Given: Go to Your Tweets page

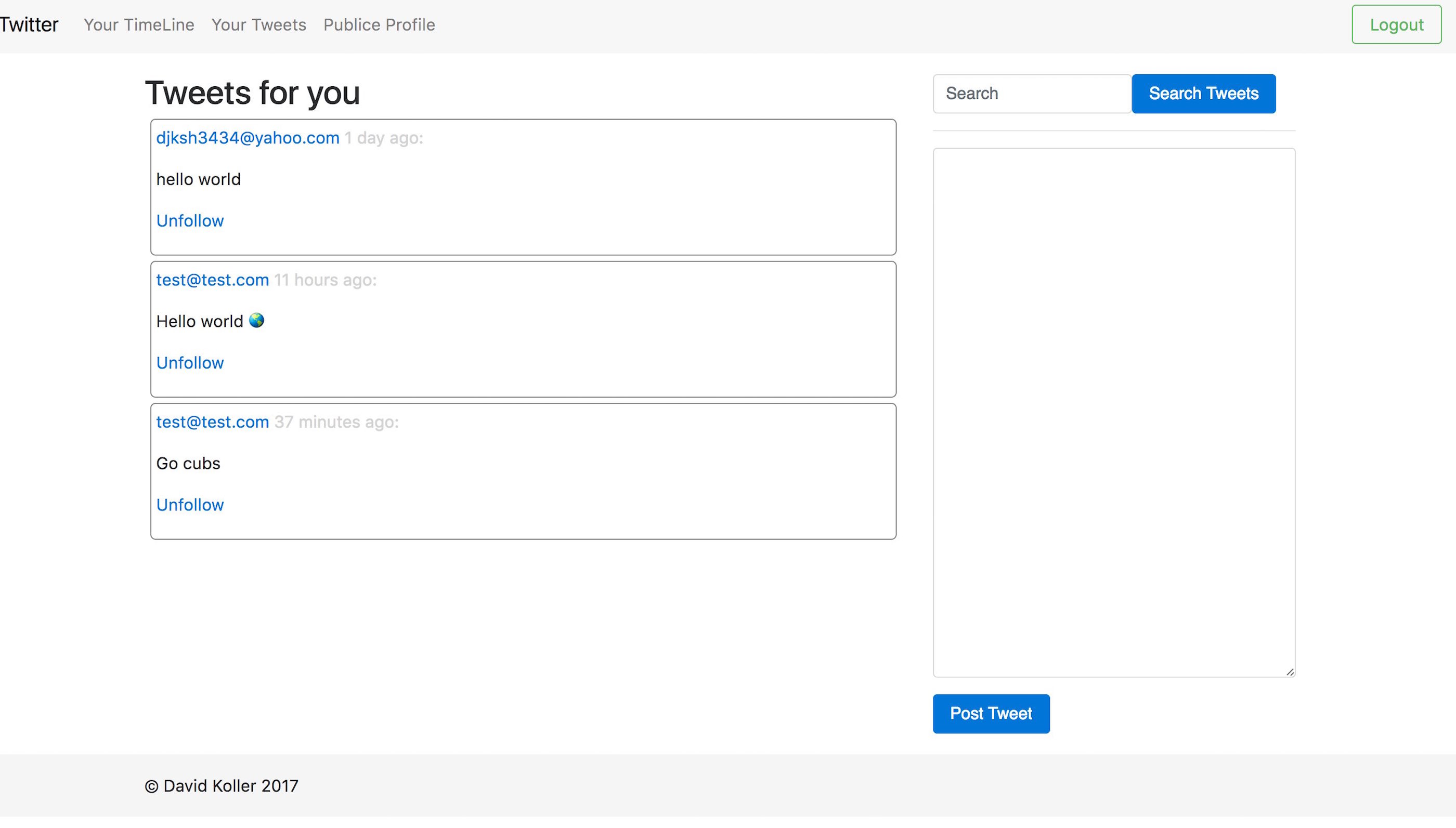Looking at the screenshot, I should click(259, 24).
